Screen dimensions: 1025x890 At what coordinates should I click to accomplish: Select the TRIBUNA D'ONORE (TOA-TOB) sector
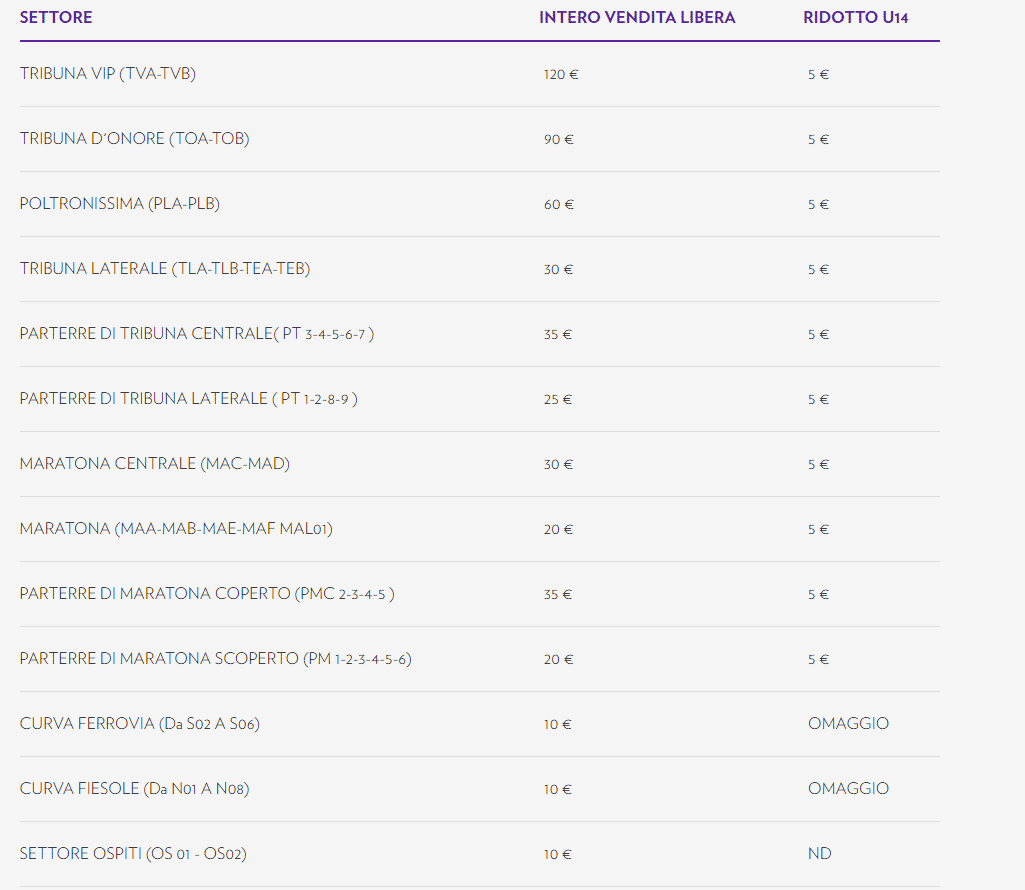tap(134, 139)
